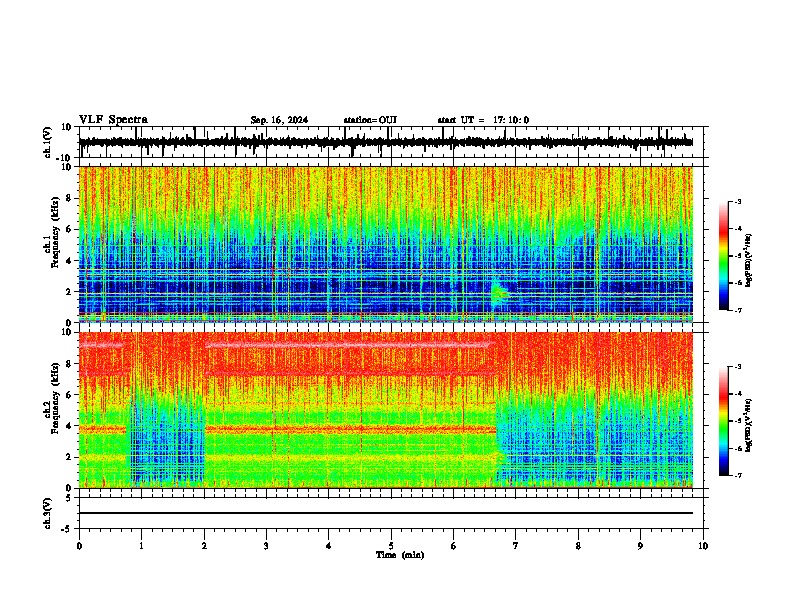Click the "6" kHz tick on ch.2 frequency axis
This screenshot has width=792, height=612.
point(69,395)
